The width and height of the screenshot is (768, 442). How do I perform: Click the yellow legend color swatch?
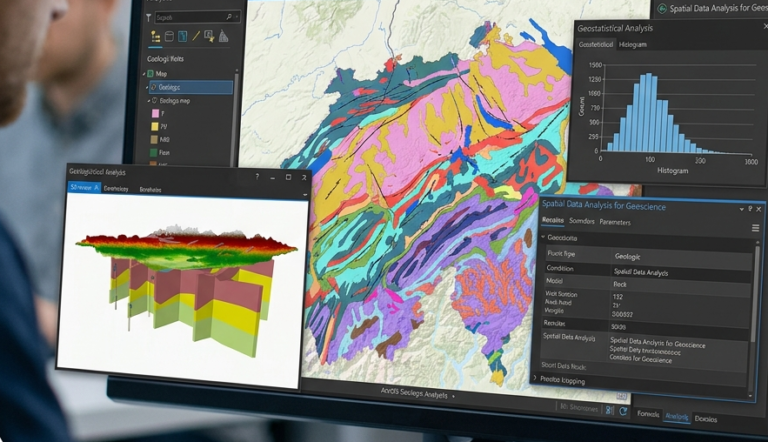(x=155, y=126)
